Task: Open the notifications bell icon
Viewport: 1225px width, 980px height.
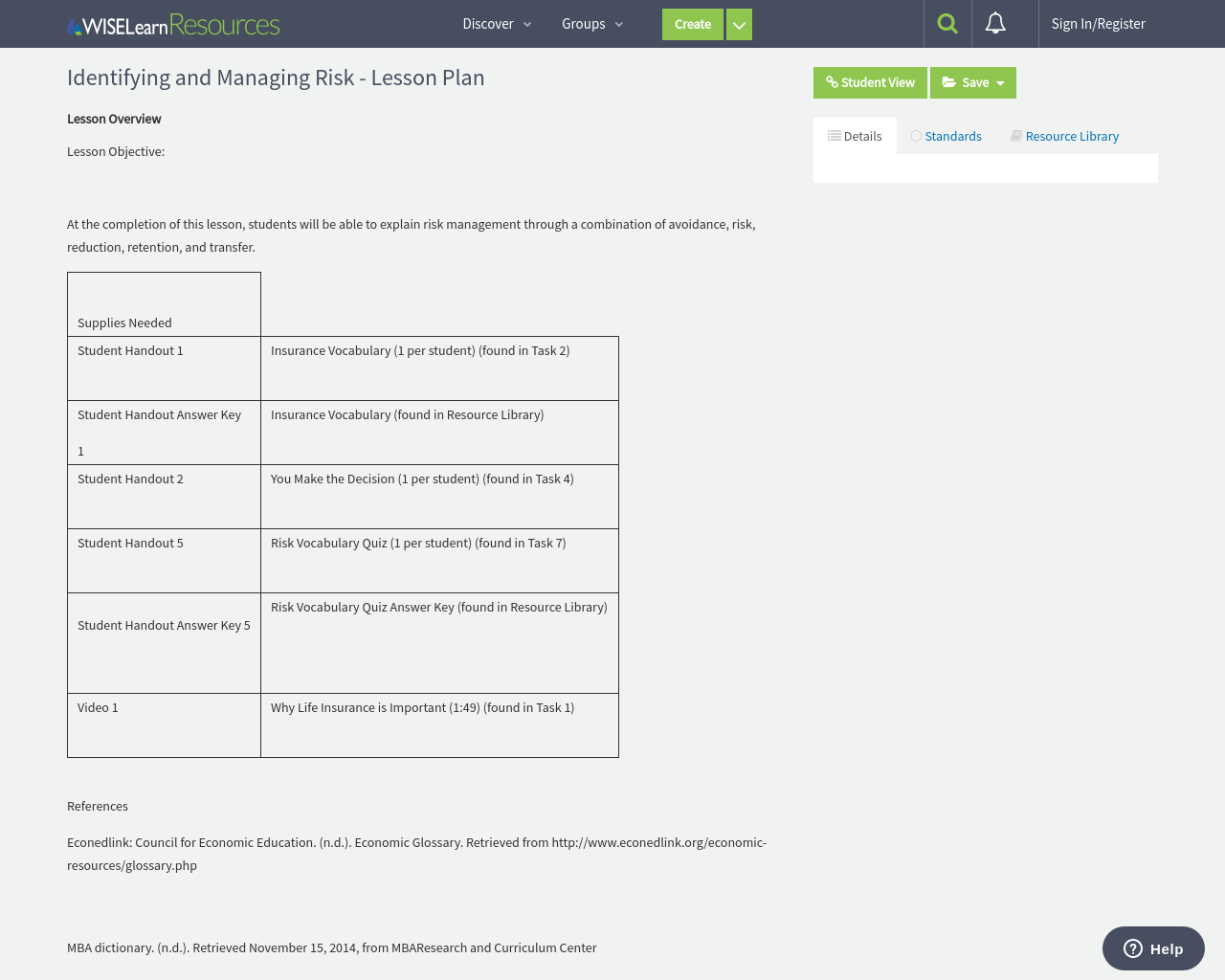Action: click(x=996, y=23)
